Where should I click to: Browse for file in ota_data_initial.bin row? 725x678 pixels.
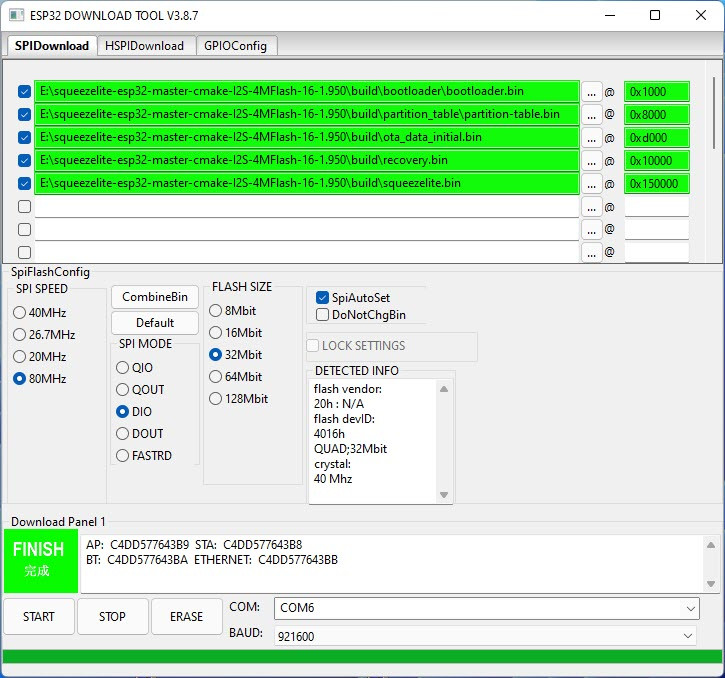point(591,138)
